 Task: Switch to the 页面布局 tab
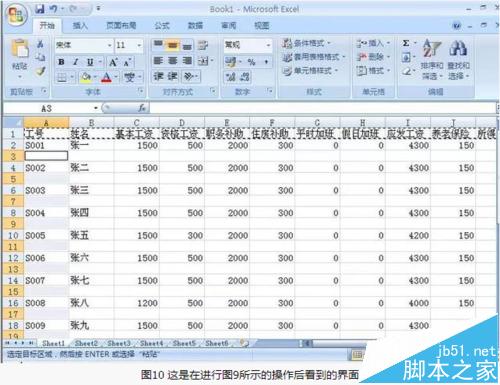point(121,25)
